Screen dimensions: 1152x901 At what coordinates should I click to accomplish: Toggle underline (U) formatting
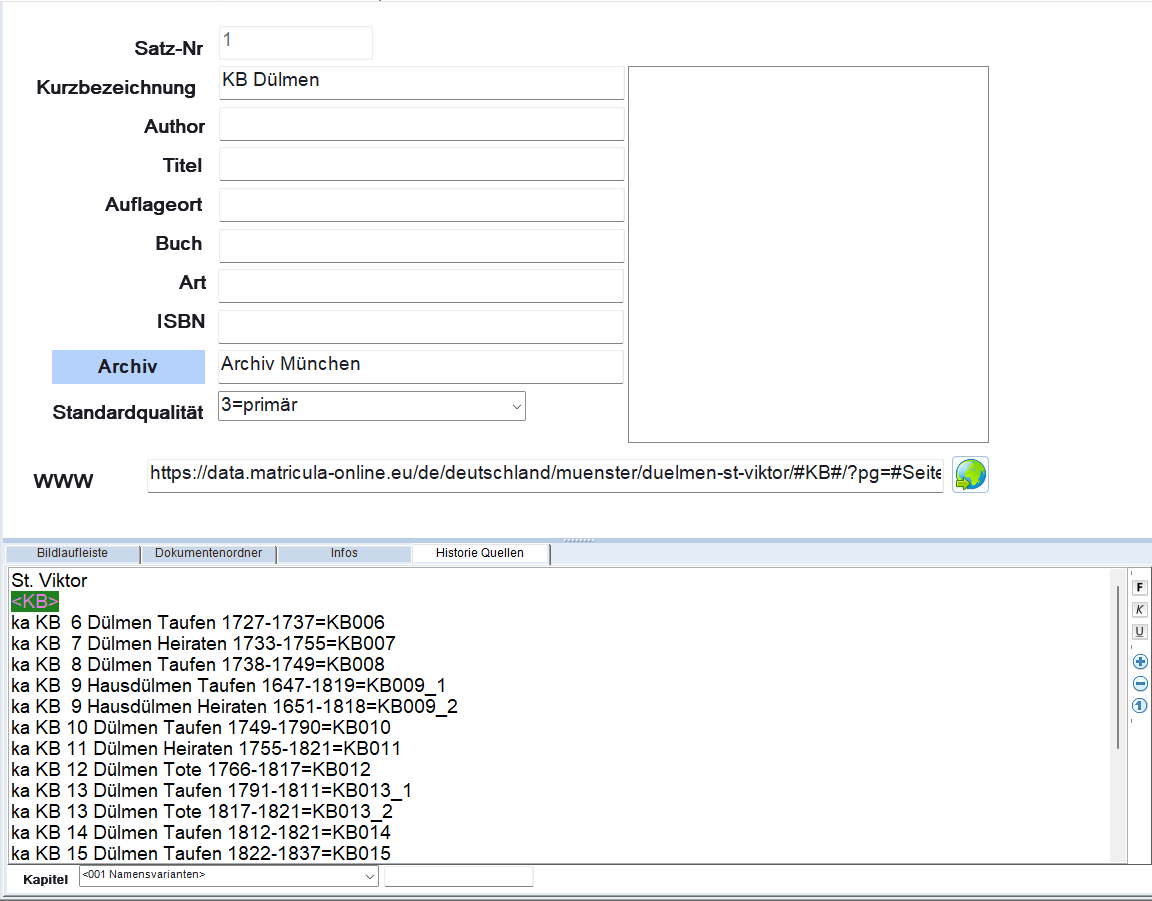[x=1140, y=631]
